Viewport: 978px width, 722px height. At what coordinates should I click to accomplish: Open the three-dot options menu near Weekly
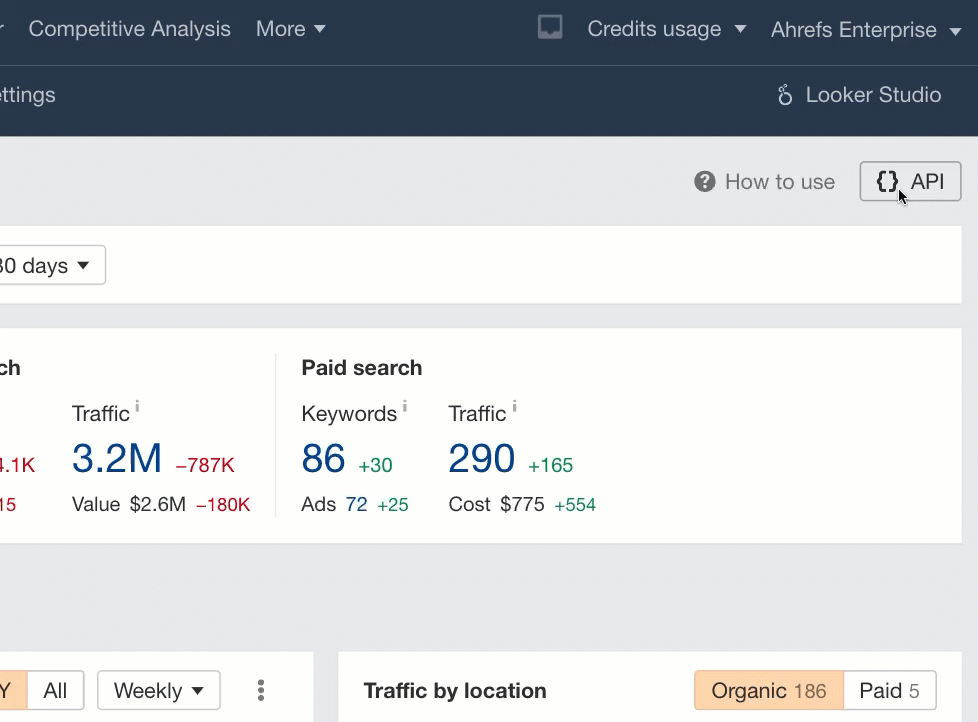pos(260,690)
